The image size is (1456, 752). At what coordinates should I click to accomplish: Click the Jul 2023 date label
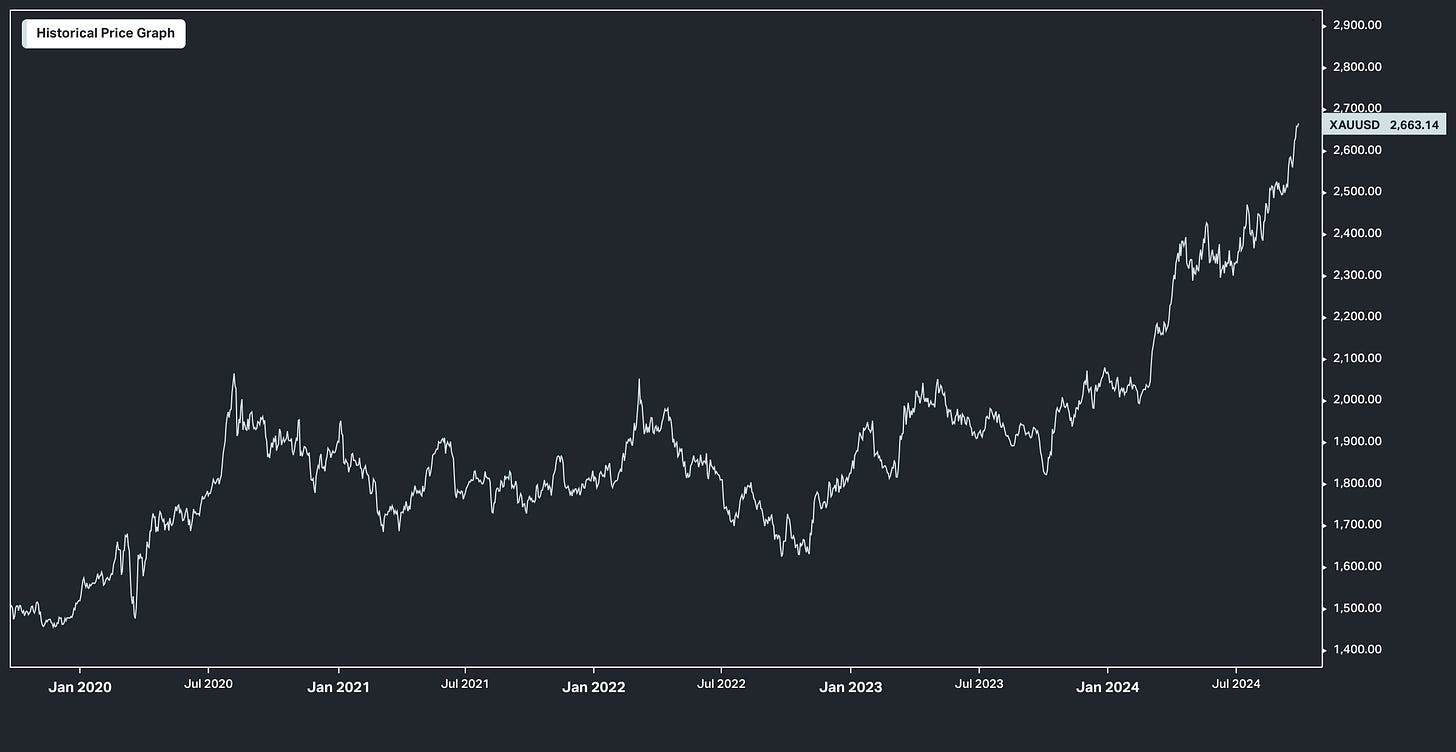978,685
